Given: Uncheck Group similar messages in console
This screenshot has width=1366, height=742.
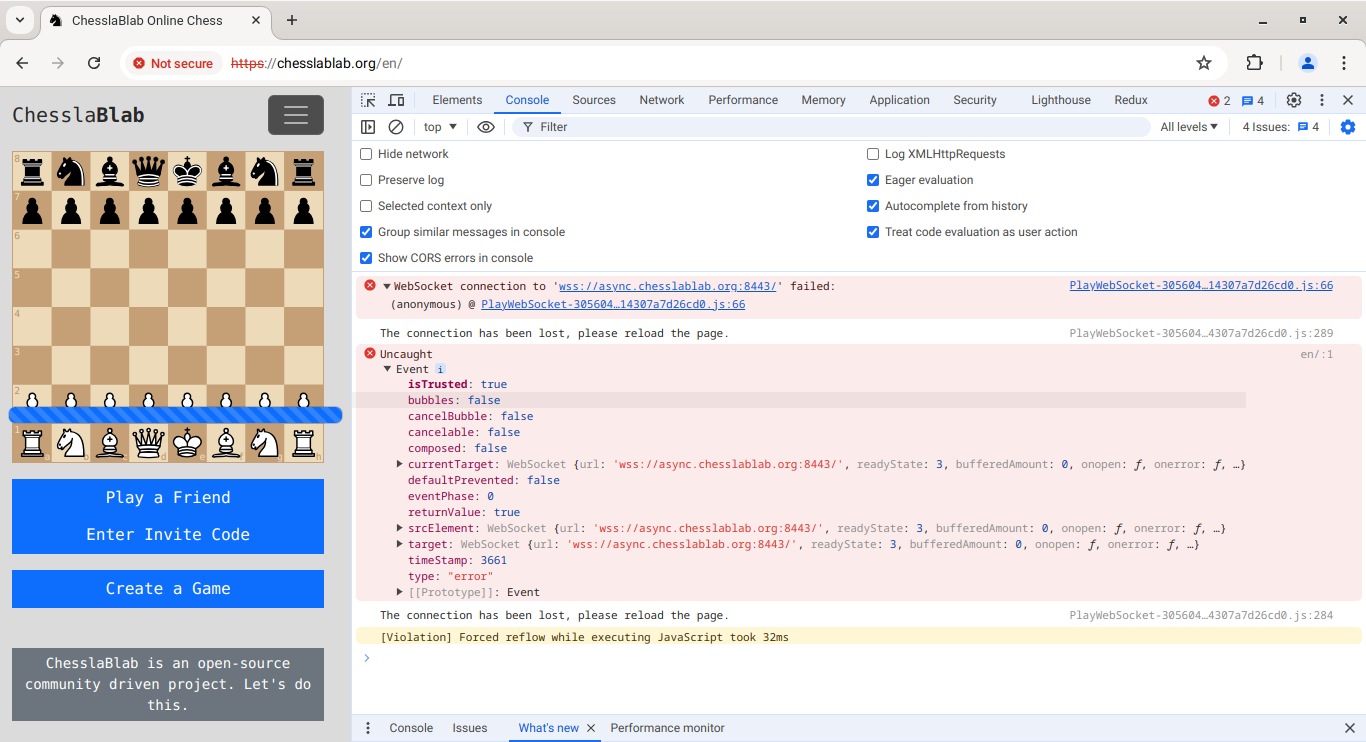Looking at the screenshot, I should coord(366,232).
